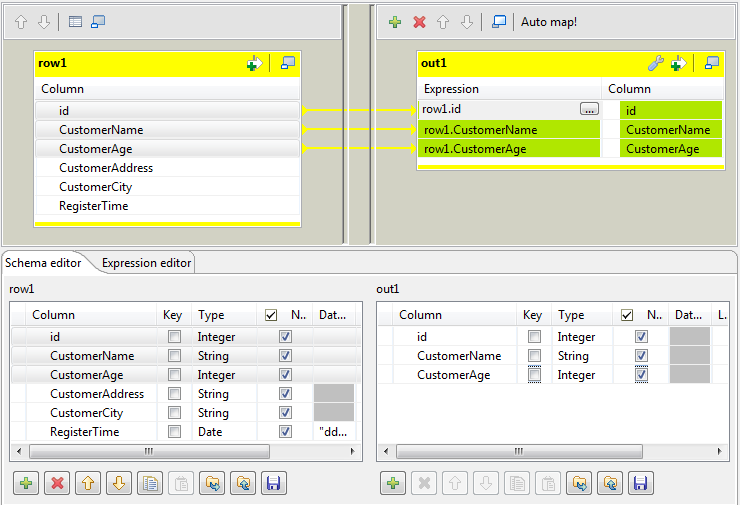The width and height of the screenshot is (740, 505).
Task: Open out1 settings with the wrench icon
Action: click(656, 63)
